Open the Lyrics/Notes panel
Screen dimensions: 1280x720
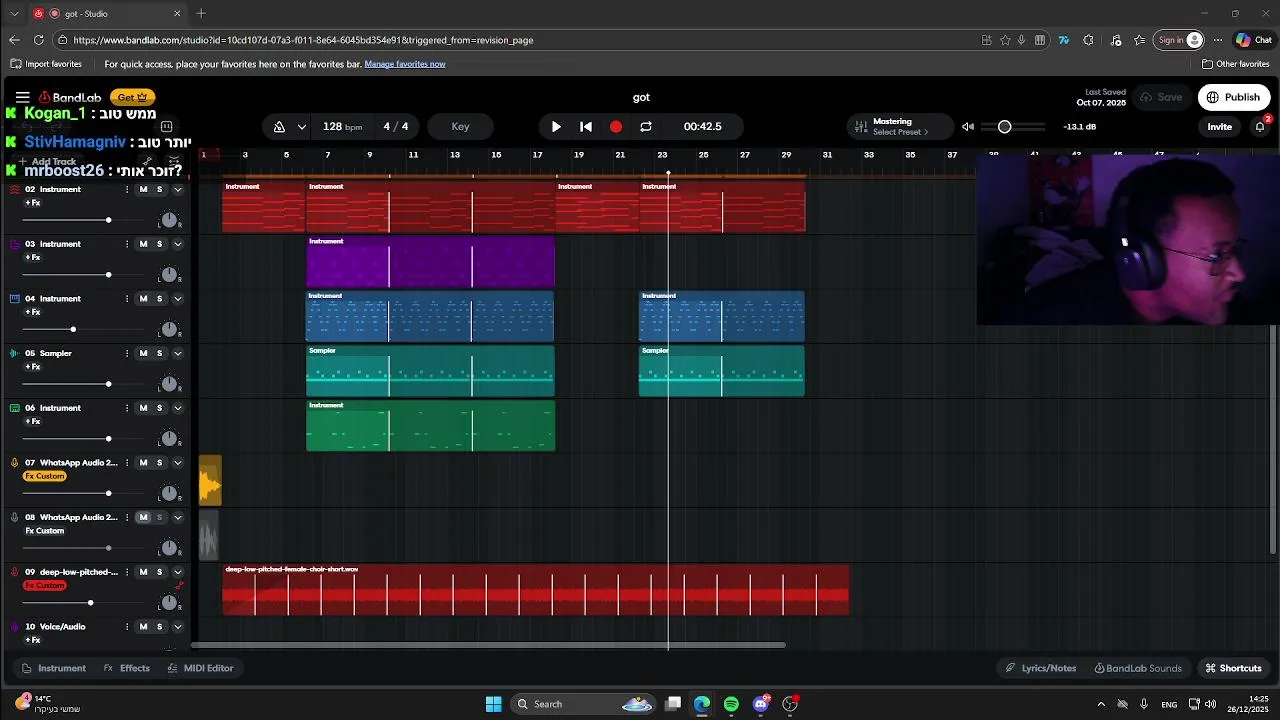[x=1041, y=668]
